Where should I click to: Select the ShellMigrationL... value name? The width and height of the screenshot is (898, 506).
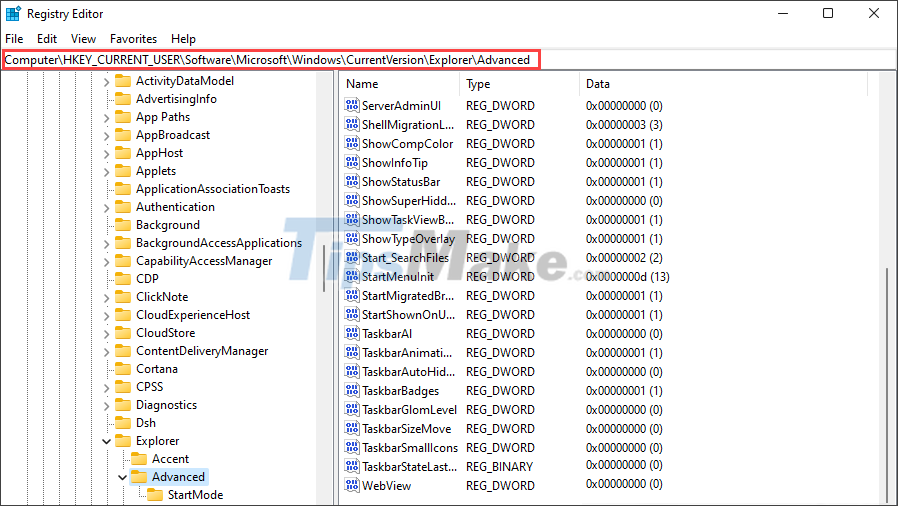[408, 125]
